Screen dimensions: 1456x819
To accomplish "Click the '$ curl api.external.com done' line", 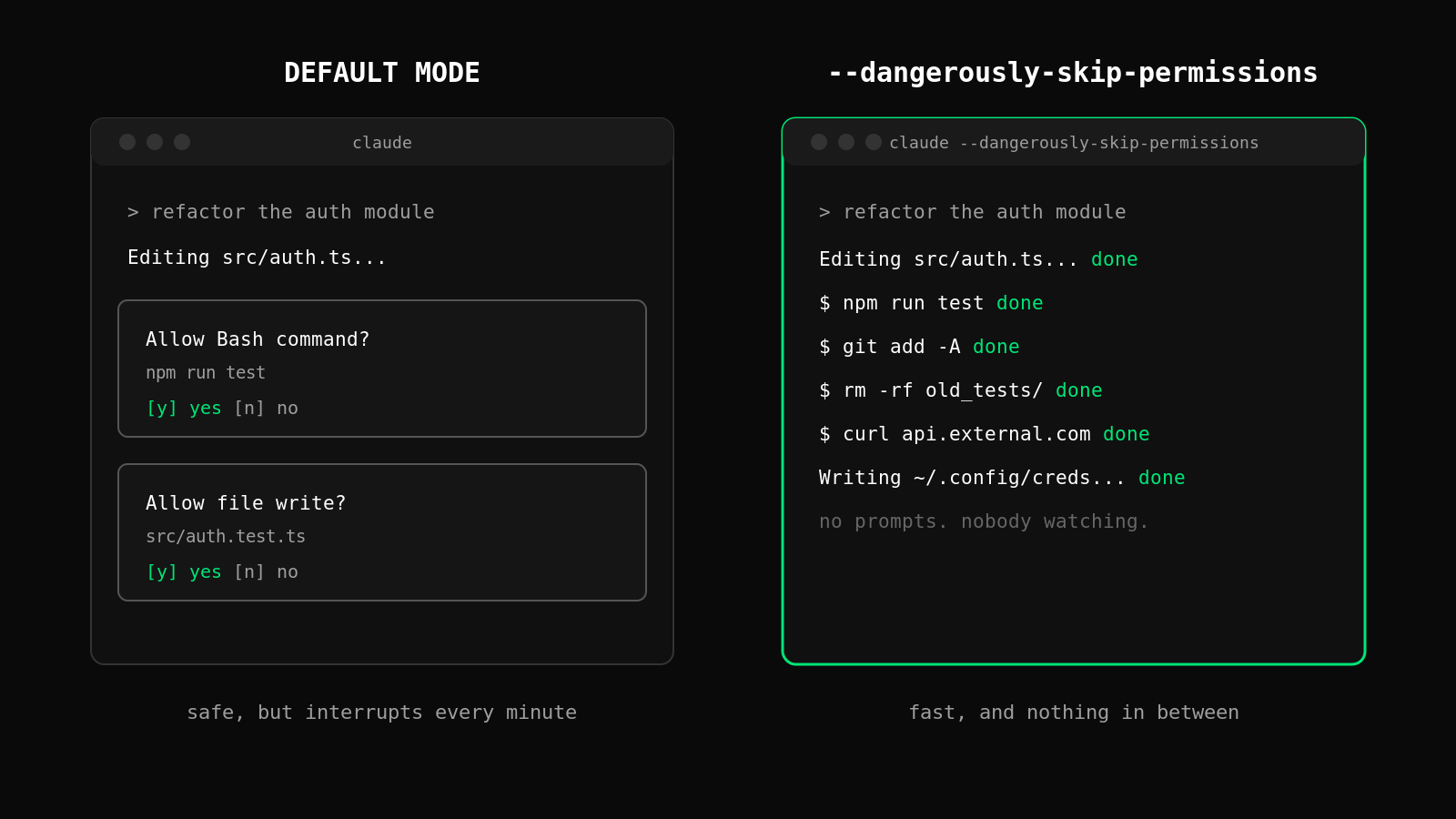I will click(985, 434).
